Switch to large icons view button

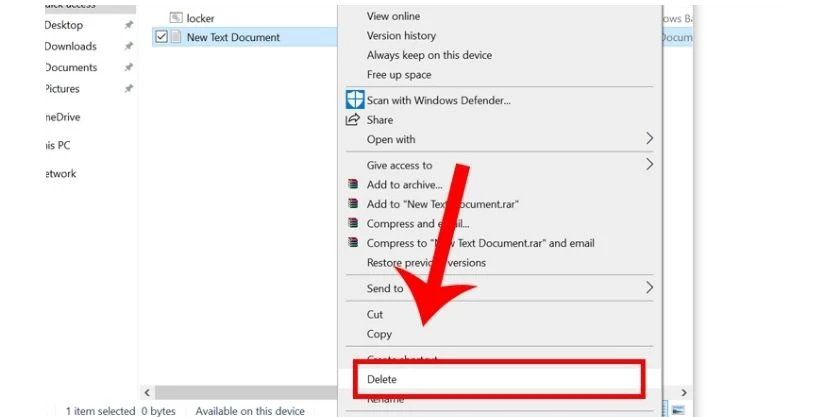click(x=678, y=410)
